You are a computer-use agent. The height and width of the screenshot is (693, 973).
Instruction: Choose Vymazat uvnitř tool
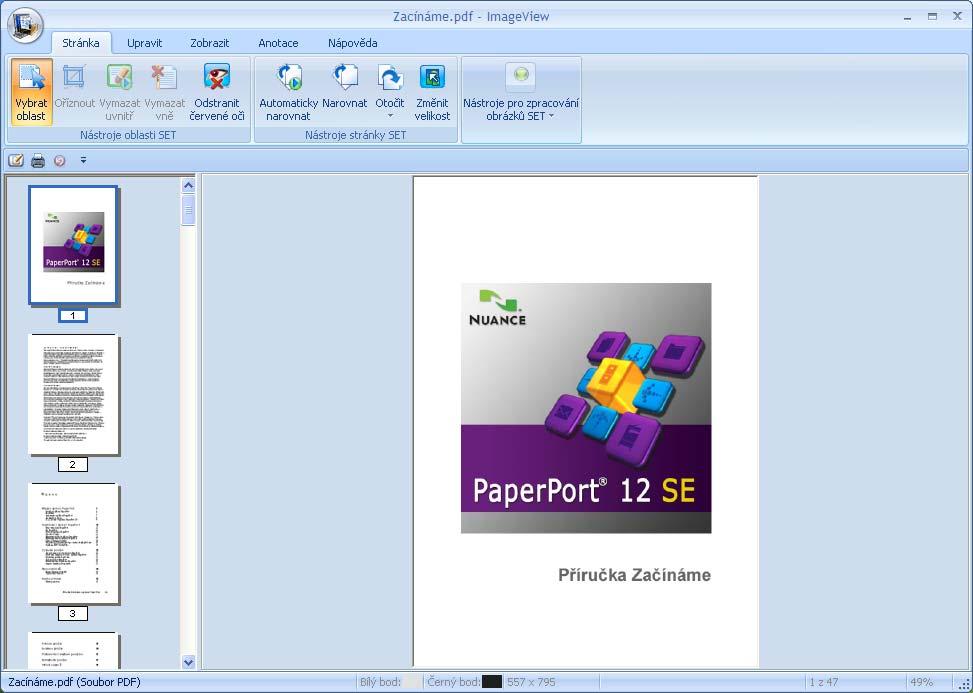(x=119, y=92)
